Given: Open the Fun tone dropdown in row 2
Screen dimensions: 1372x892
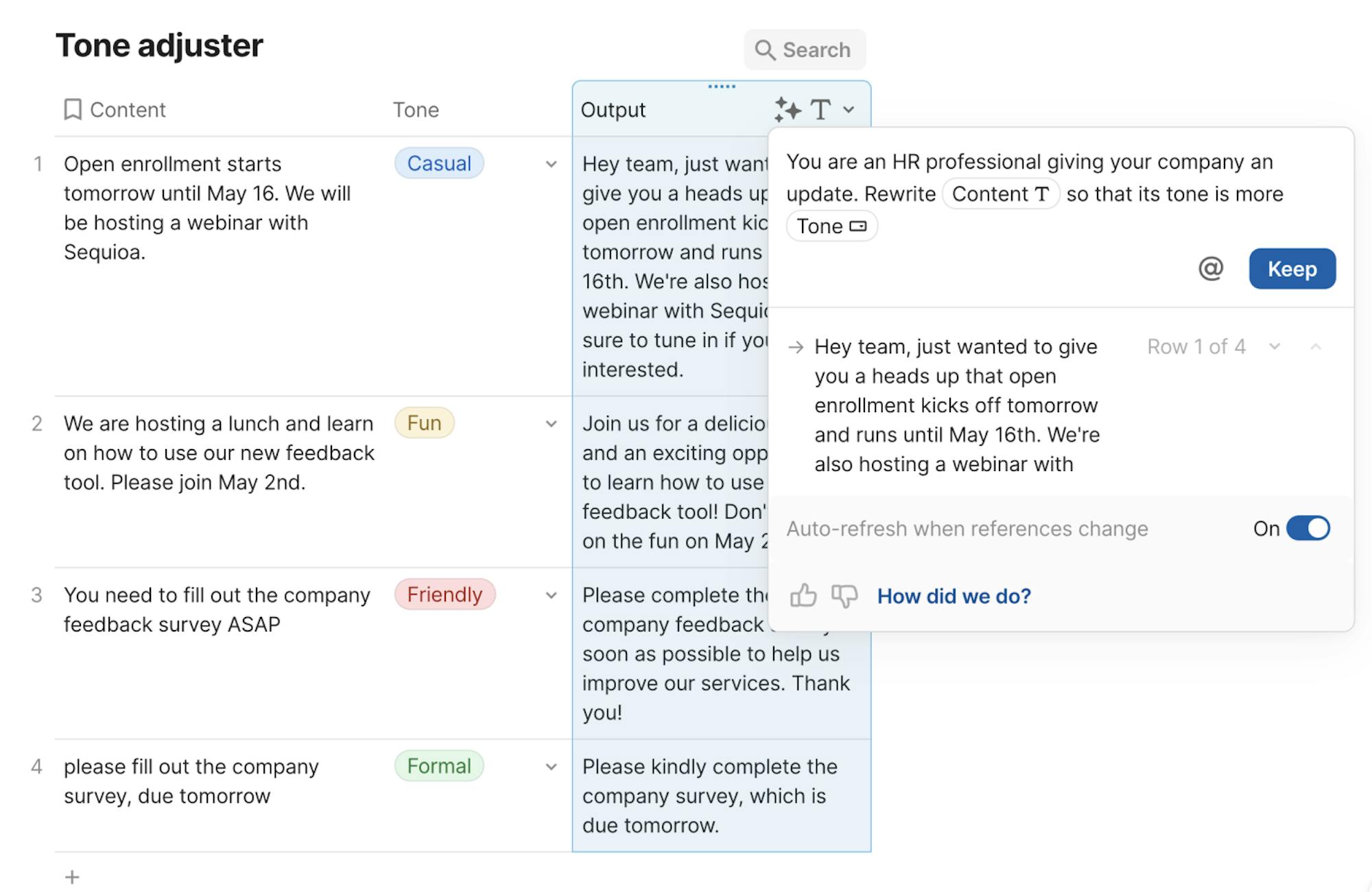Looking at the screenshot, I should tap(551, 424).
